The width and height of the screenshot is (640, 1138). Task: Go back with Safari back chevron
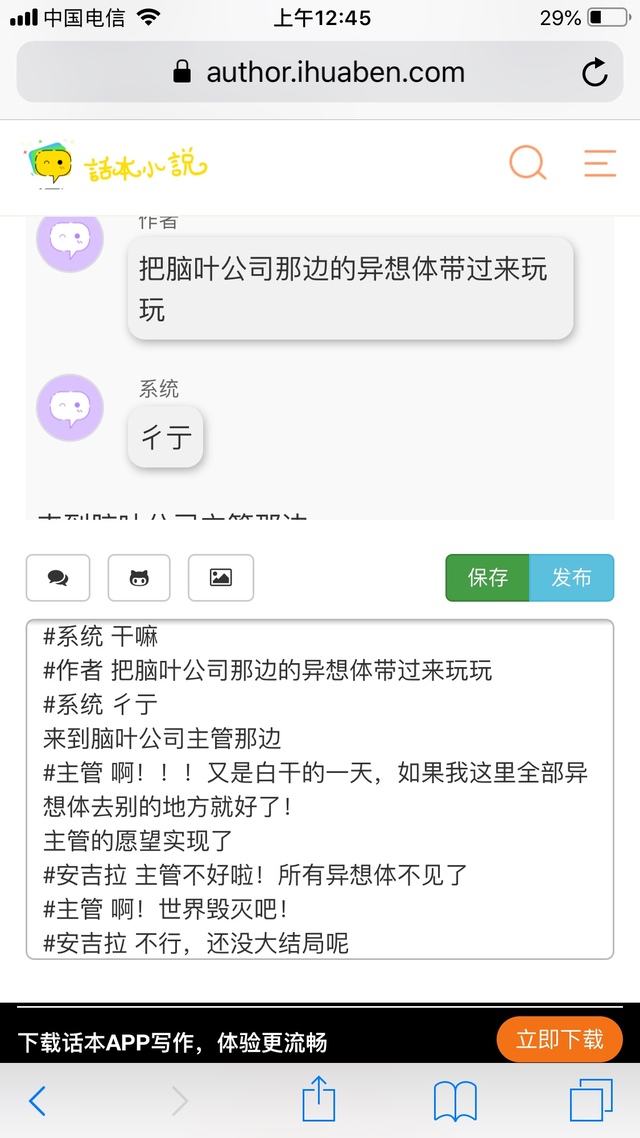[38, 1101]
